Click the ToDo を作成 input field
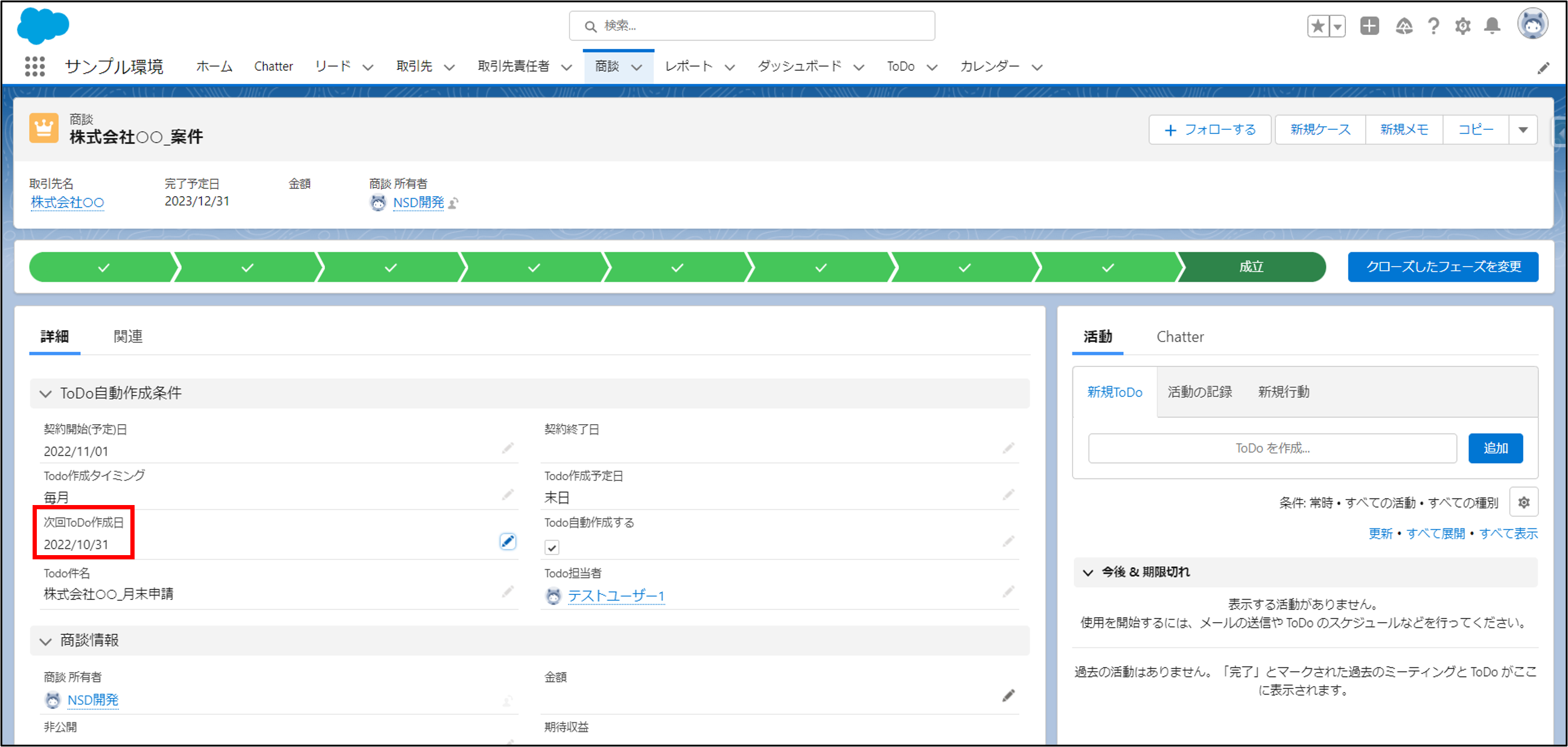The width and height of the screenshot is (1568, 747). [1272, 448]
